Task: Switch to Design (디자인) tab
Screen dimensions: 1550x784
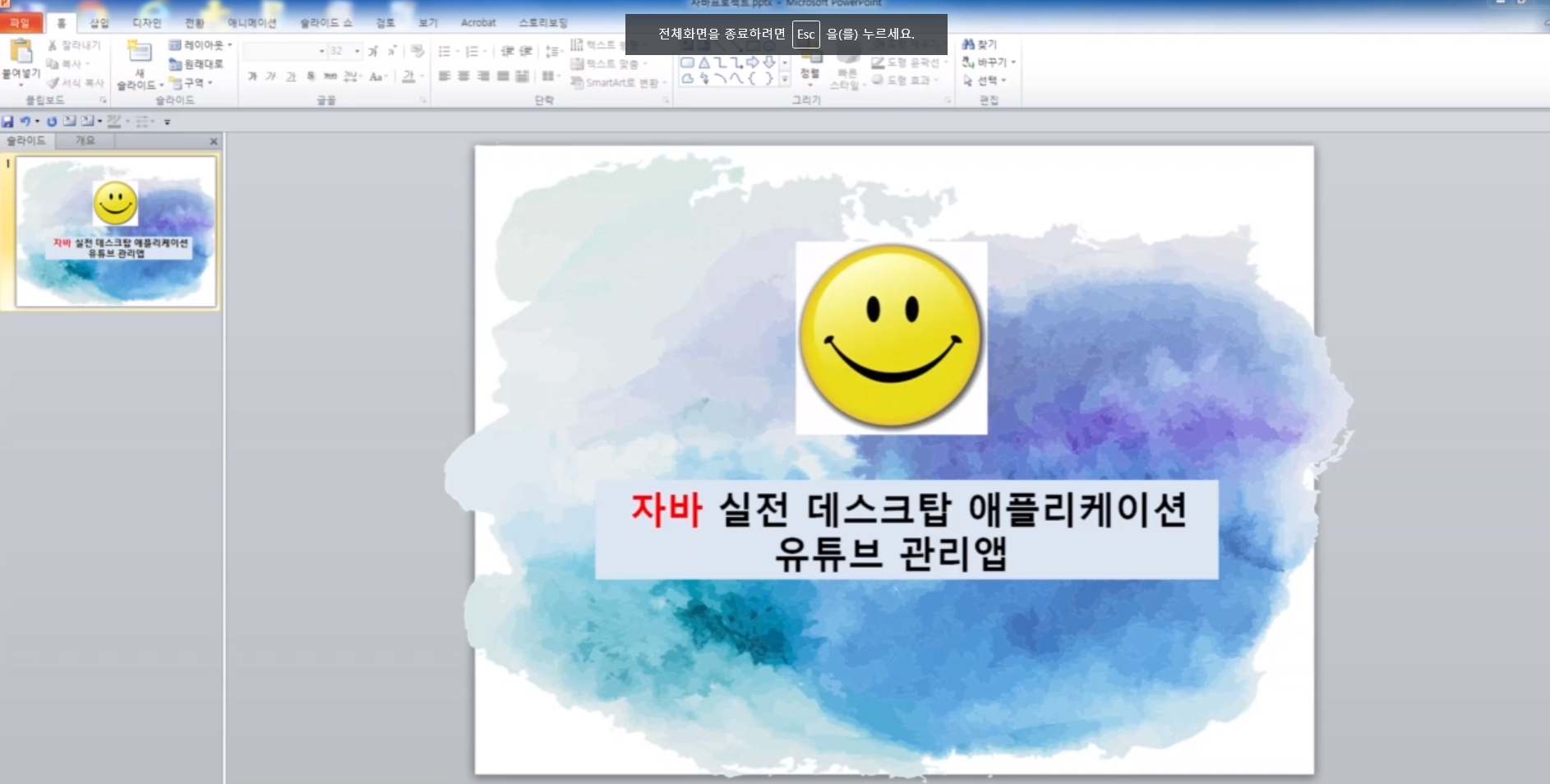Action: point(147,23)
